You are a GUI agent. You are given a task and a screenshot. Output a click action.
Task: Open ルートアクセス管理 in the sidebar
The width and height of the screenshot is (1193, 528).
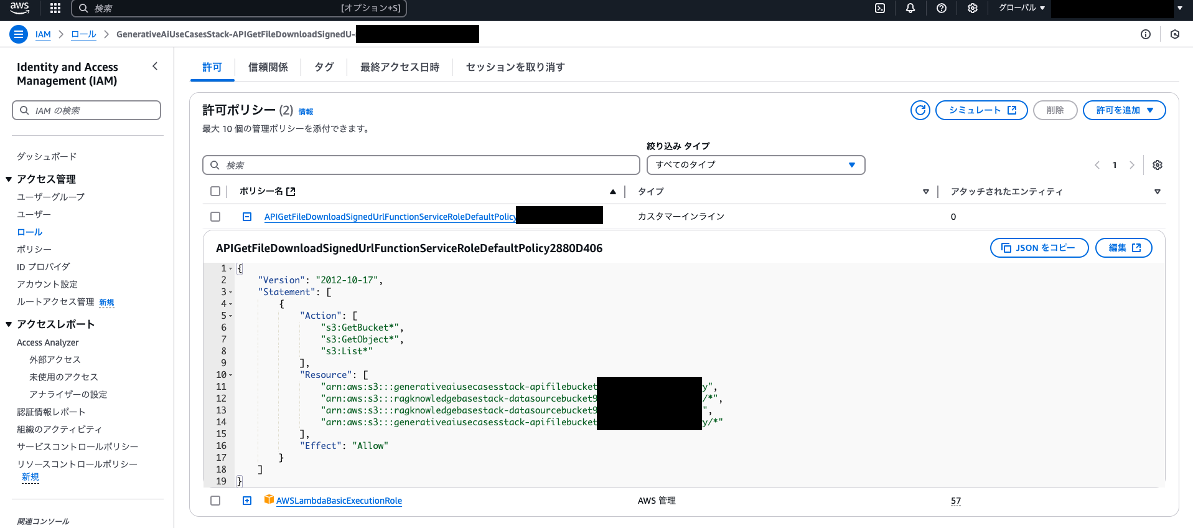56,302
